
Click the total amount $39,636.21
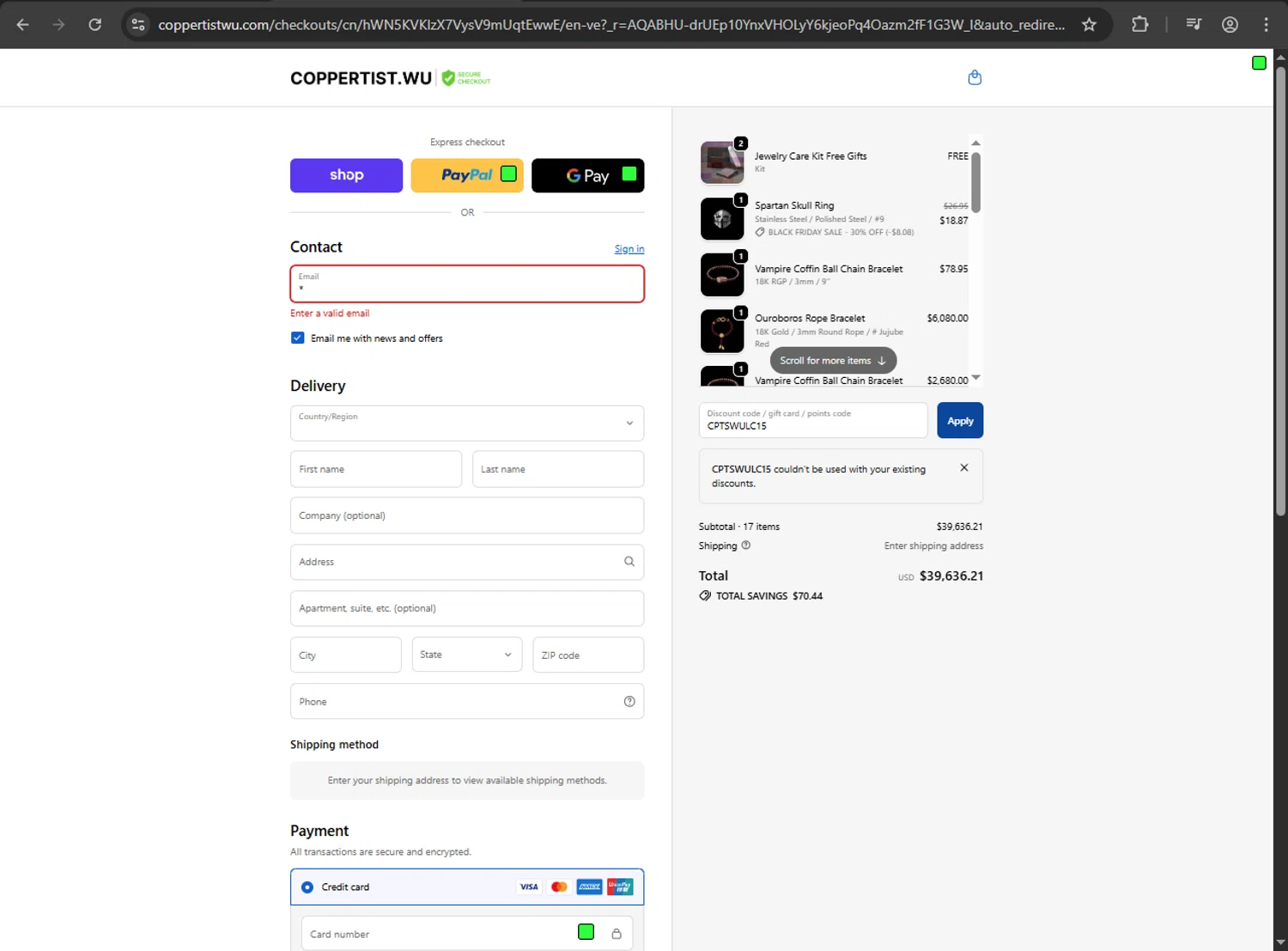coord(951,576)
